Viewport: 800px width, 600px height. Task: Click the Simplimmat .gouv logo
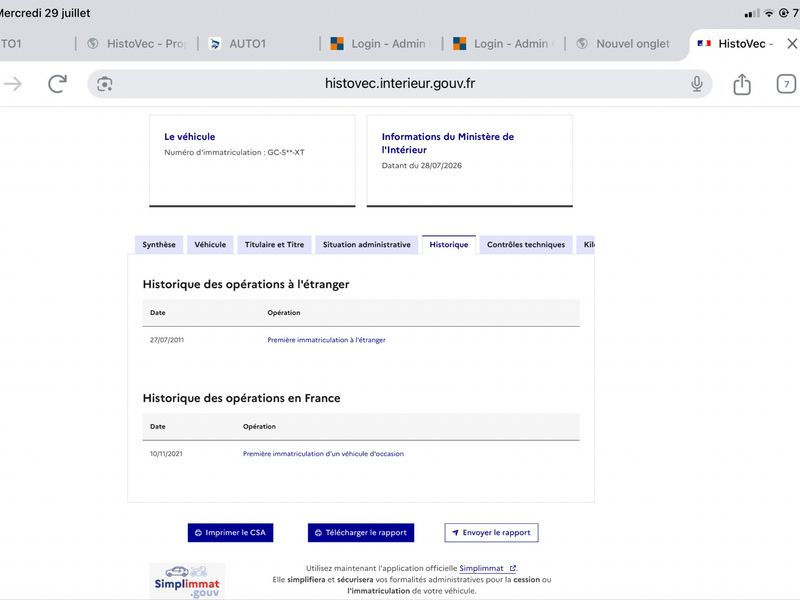(x=187, y=581)
